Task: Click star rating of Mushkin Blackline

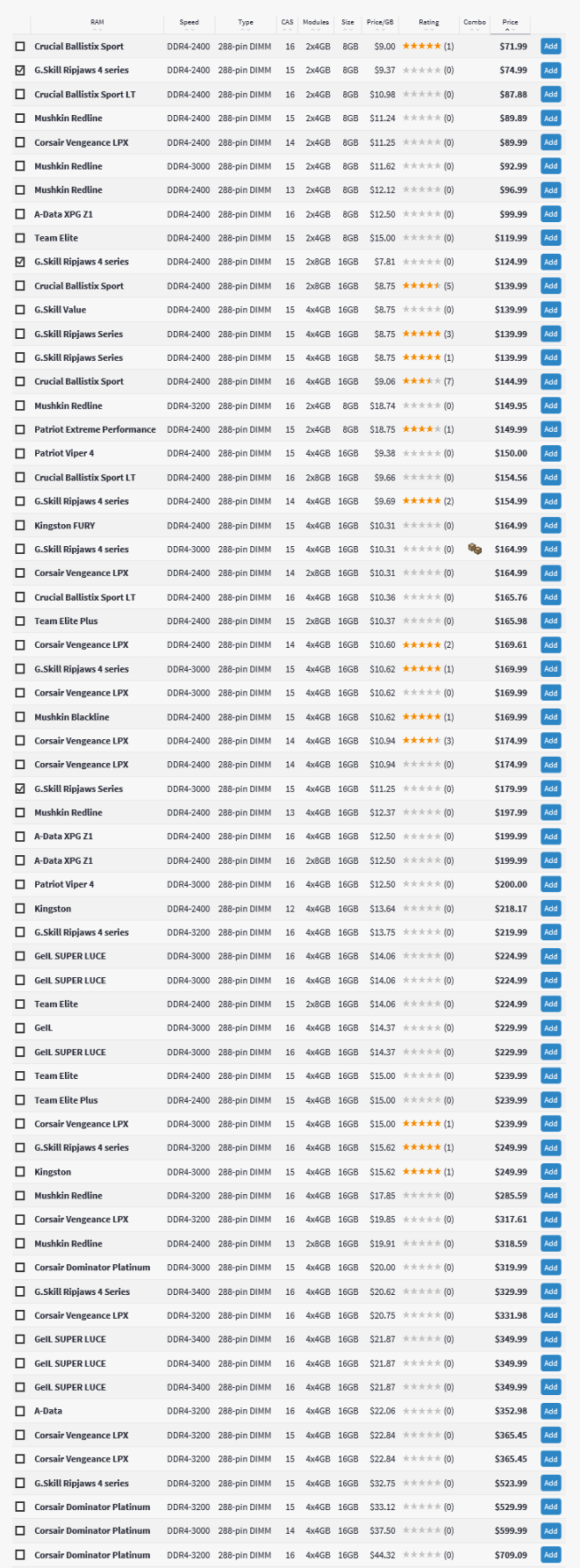Action: pos(422,716)
